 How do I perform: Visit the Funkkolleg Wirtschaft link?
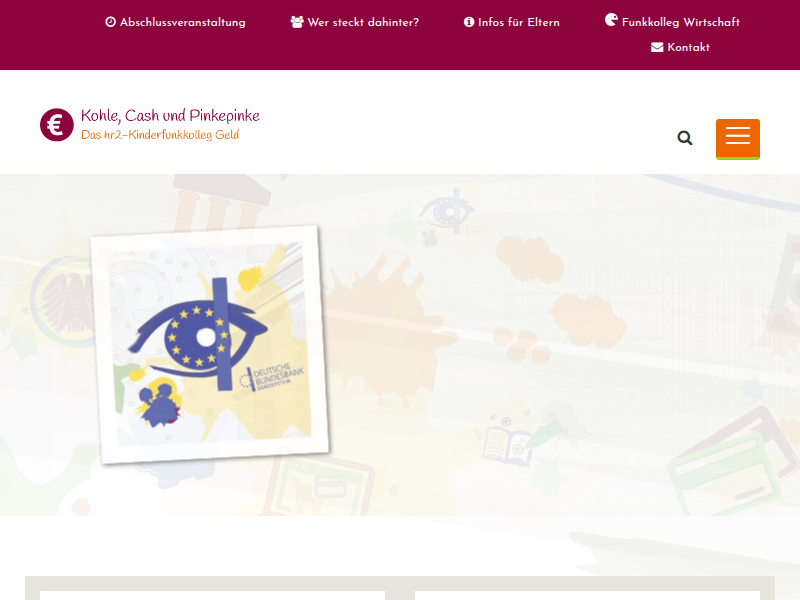click(x=681, y=22)
